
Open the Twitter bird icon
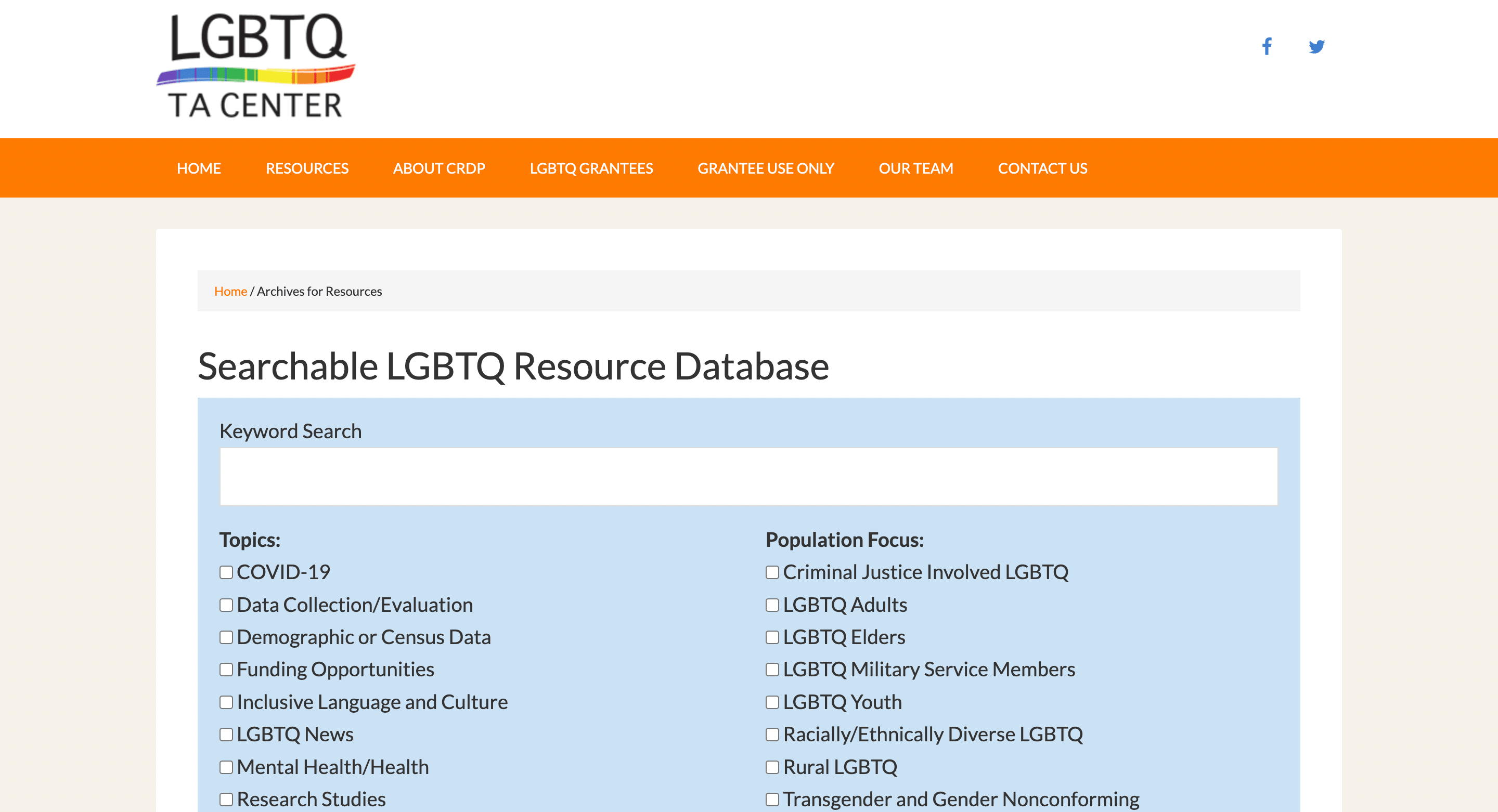coord(1316,46)
